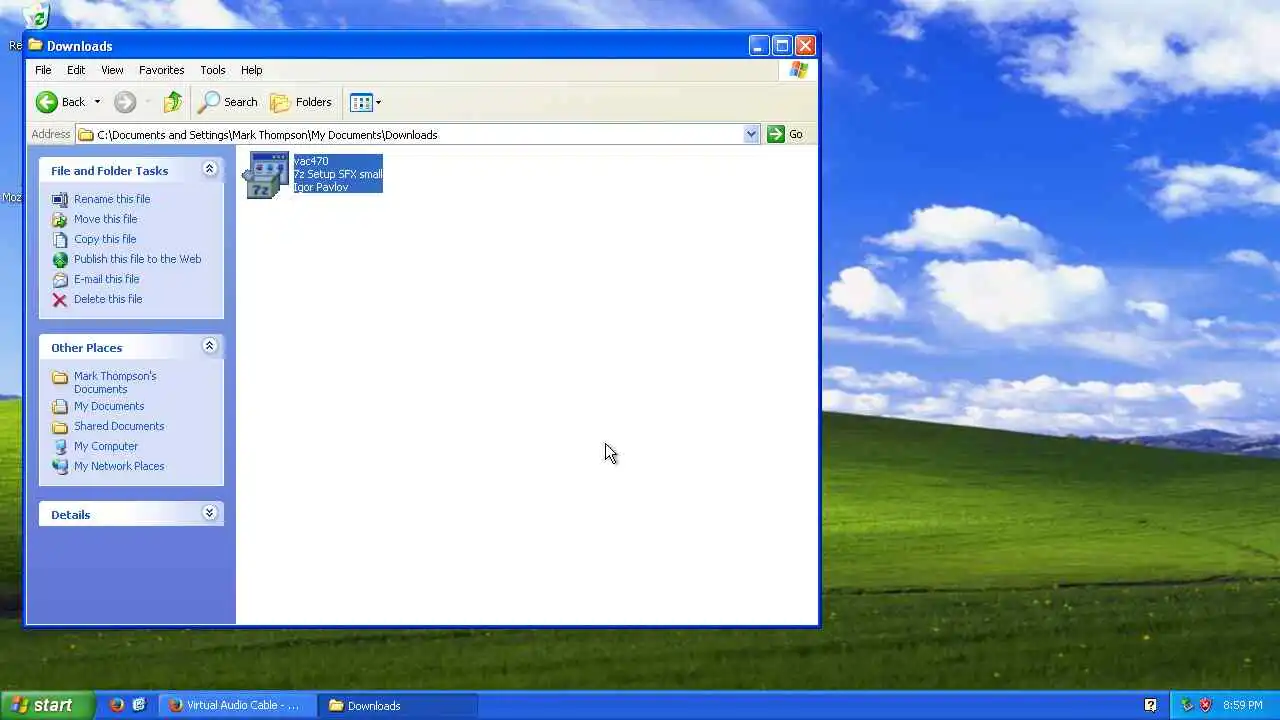Click the red security shield tray icon
This screenshot has width=1280, height=720.
point(1205,705)
